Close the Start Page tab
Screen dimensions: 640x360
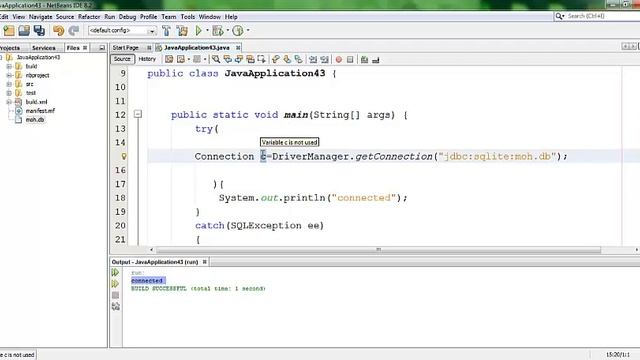[x=149, y=48]
